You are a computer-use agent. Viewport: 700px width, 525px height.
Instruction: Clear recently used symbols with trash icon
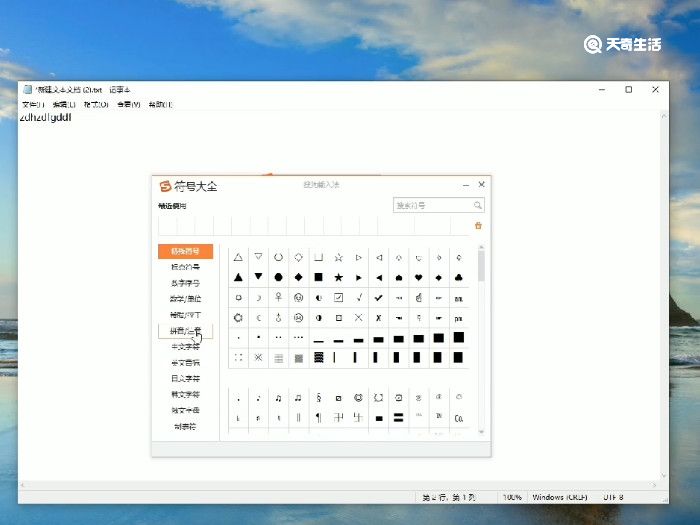coord(478,225)
